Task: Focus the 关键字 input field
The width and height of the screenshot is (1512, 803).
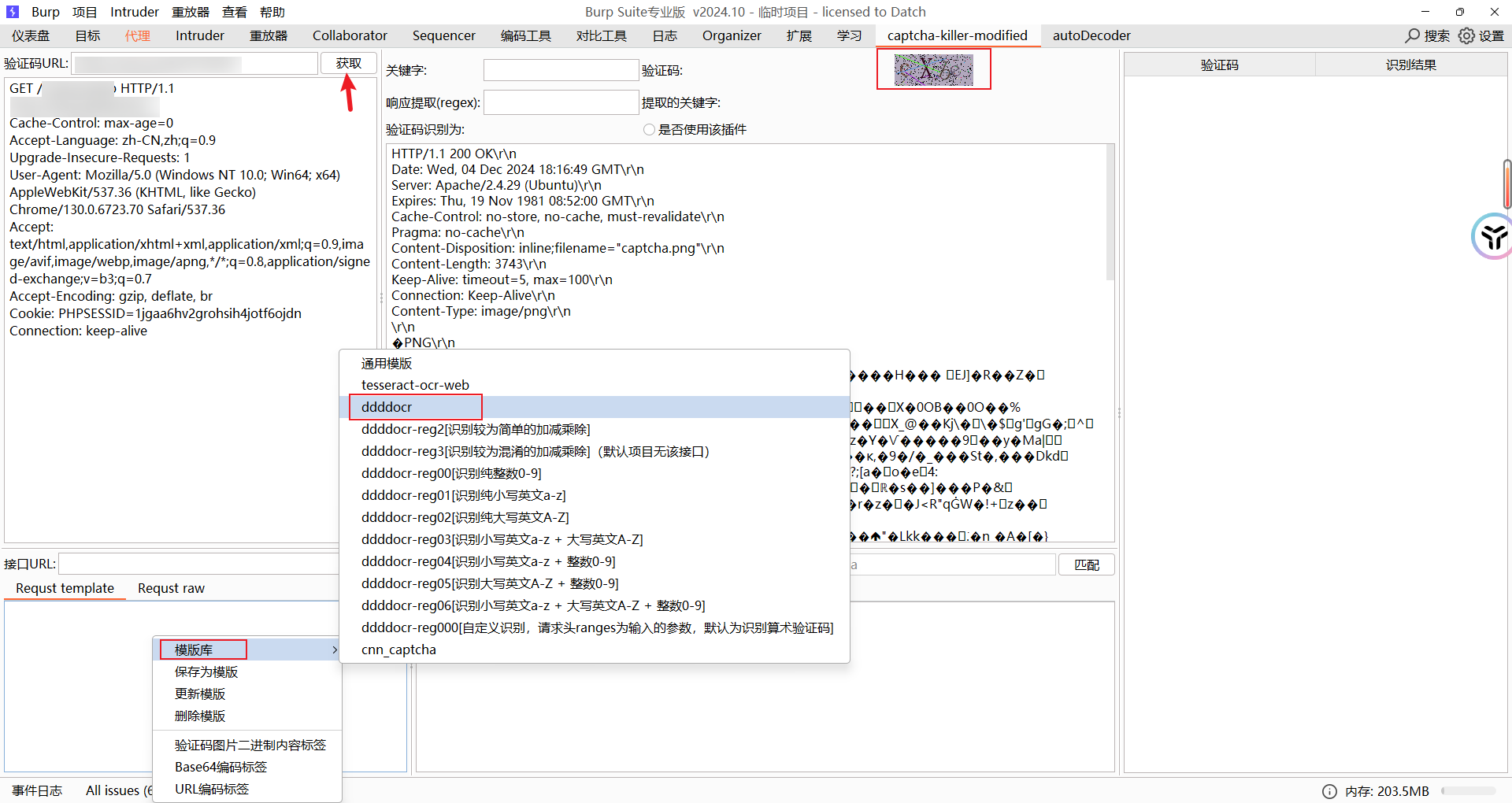Action: tap(561, 70)
